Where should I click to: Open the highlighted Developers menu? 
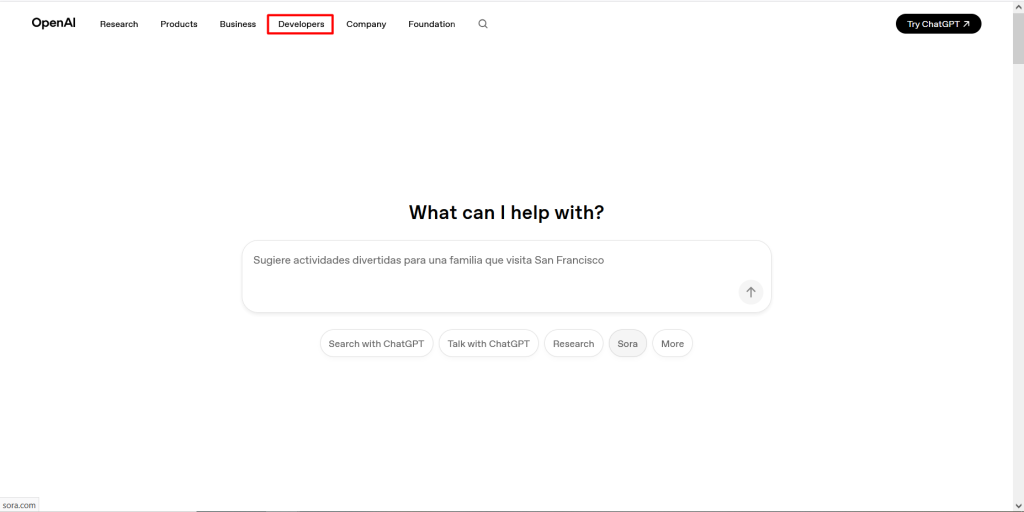coord(300,24)
